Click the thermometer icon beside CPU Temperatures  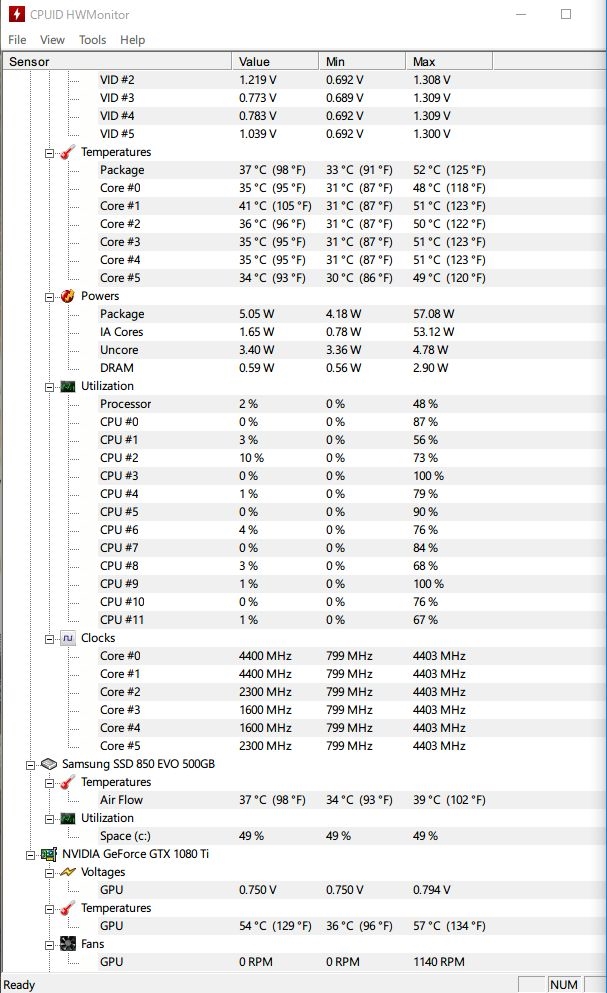click(x=68, y=152)
